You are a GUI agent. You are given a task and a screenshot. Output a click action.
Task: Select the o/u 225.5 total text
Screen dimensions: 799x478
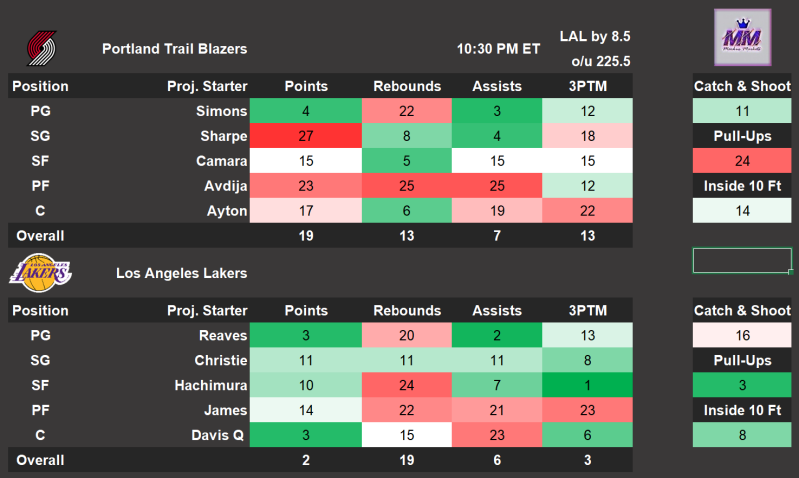[x=600, y=61]
